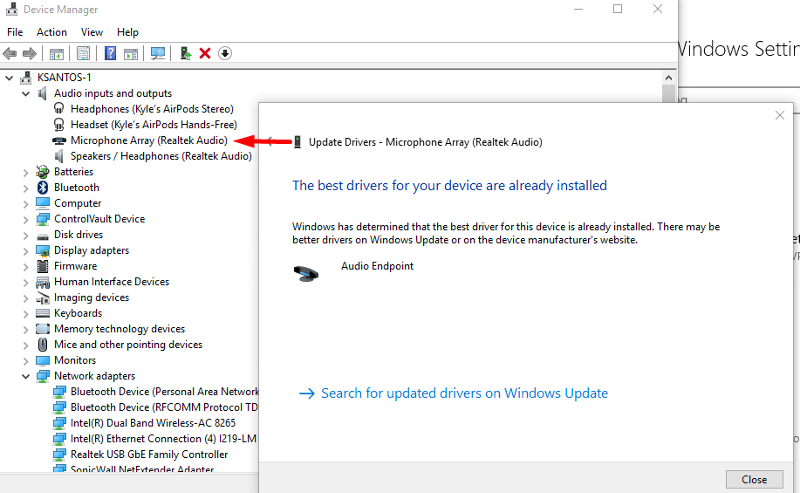Click the Disk drives category icon
Screen dimensions: 800x493
(43, 235)
